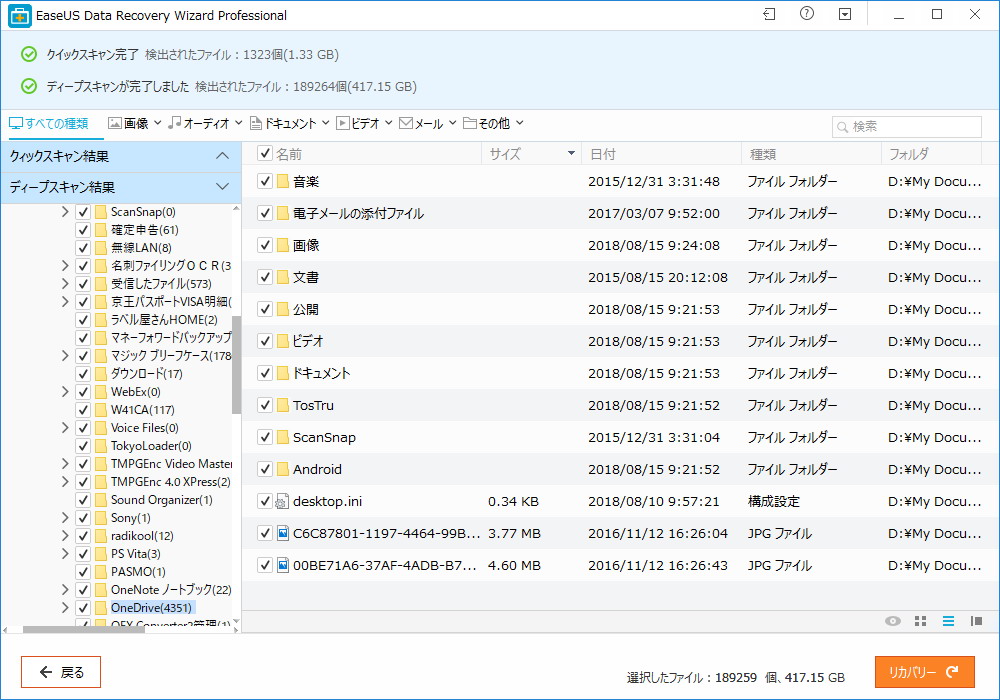This screenshot has height=700, width=1000.
Task: Click the リカバリー recover button
Action: click(925, 672)
